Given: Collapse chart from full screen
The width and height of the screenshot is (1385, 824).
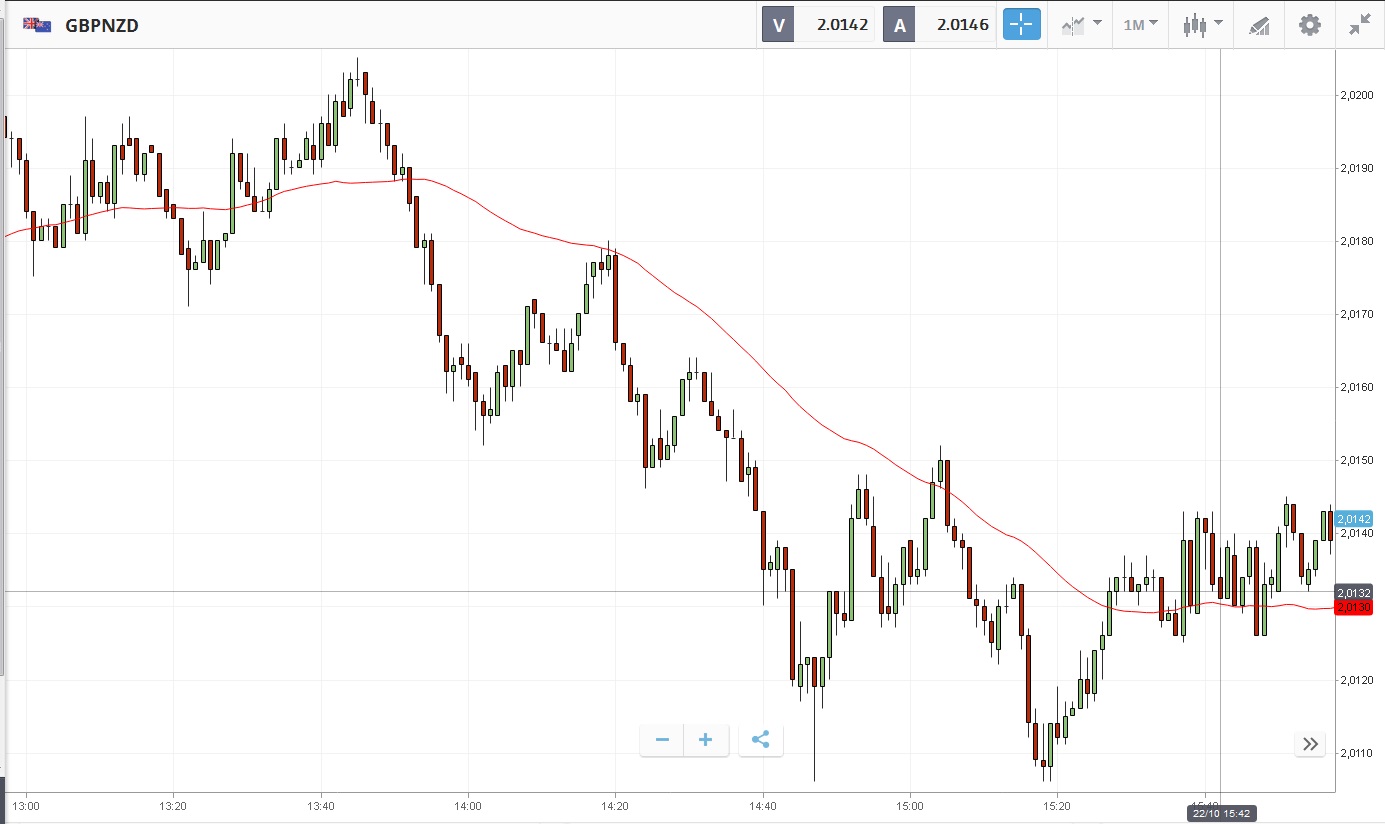Looking at the screenshot, I should (x=1359, y=25).
